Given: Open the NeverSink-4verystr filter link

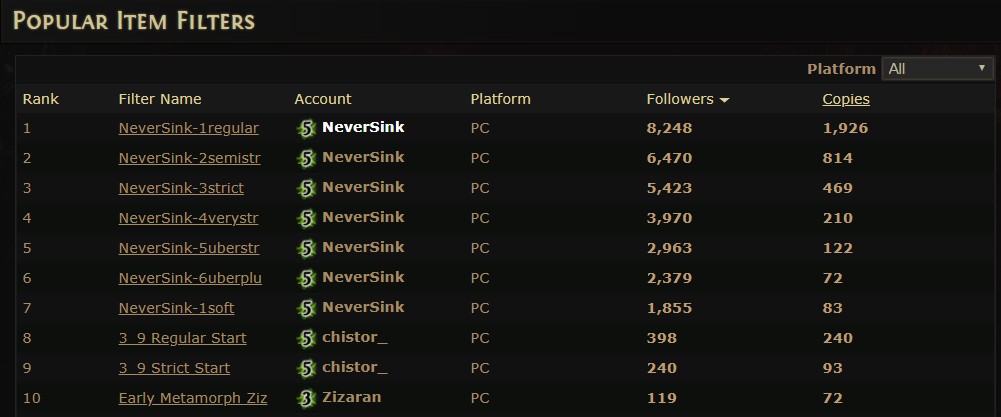Looking at the screenshot, I should (x=188, y=218).
